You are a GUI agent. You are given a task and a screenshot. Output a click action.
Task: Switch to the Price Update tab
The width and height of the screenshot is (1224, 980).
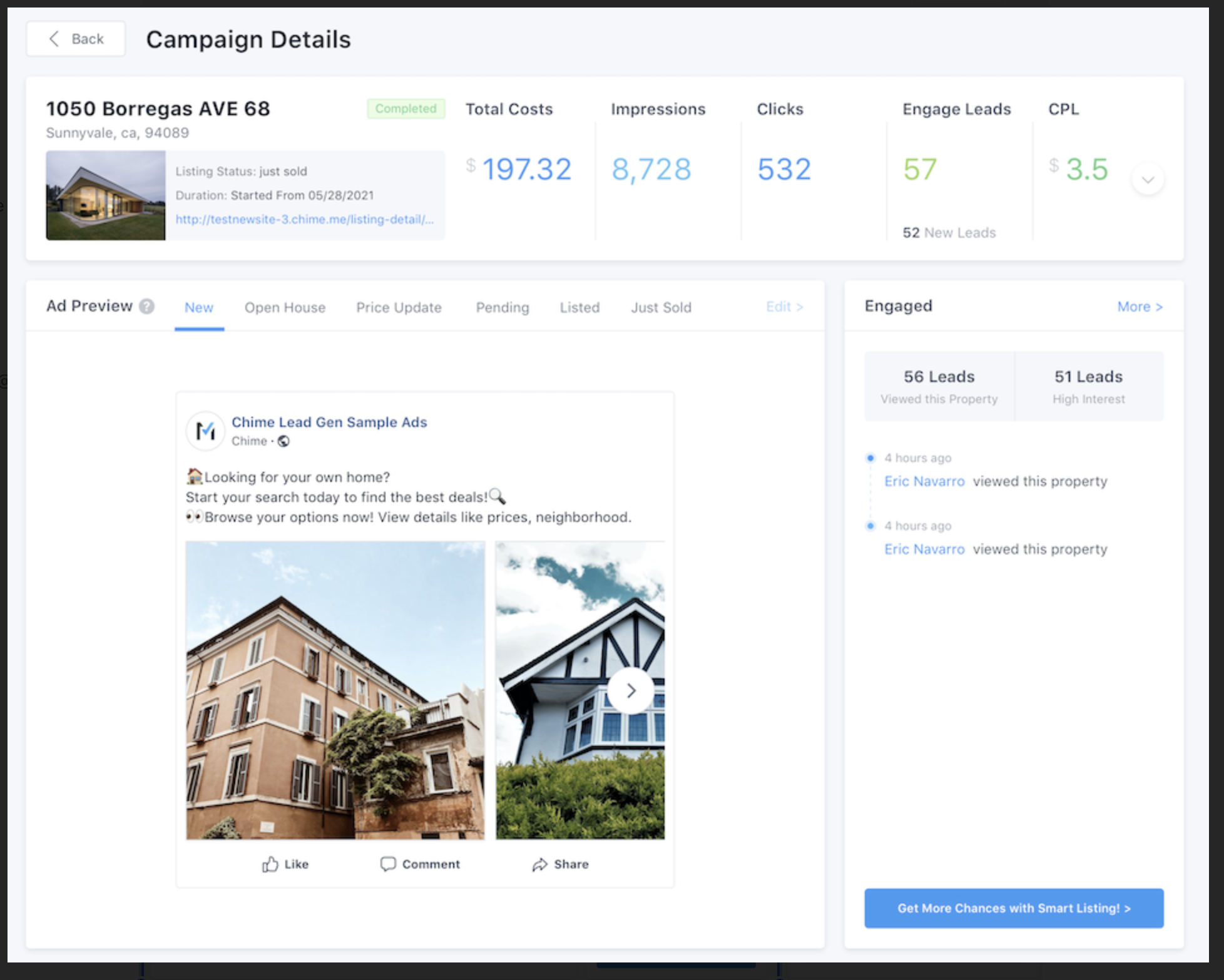pos(399,307)
